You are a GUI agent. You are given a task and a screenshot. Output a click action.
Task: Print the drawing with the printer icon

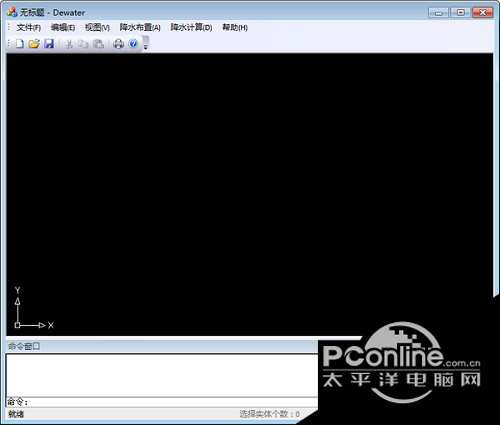tap(118, 44)
